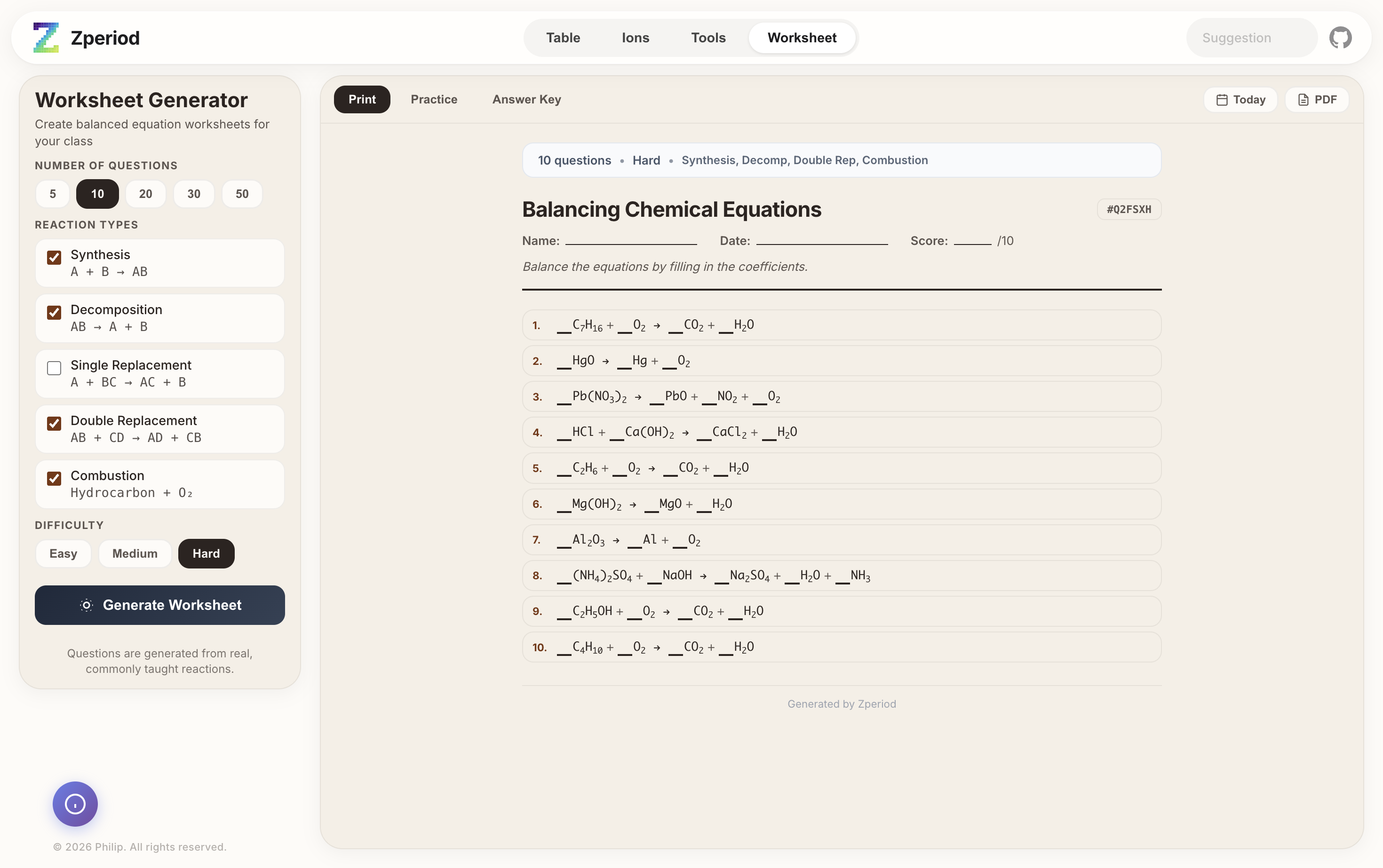Switch to the Ions navigation tab

click(635, 37)
